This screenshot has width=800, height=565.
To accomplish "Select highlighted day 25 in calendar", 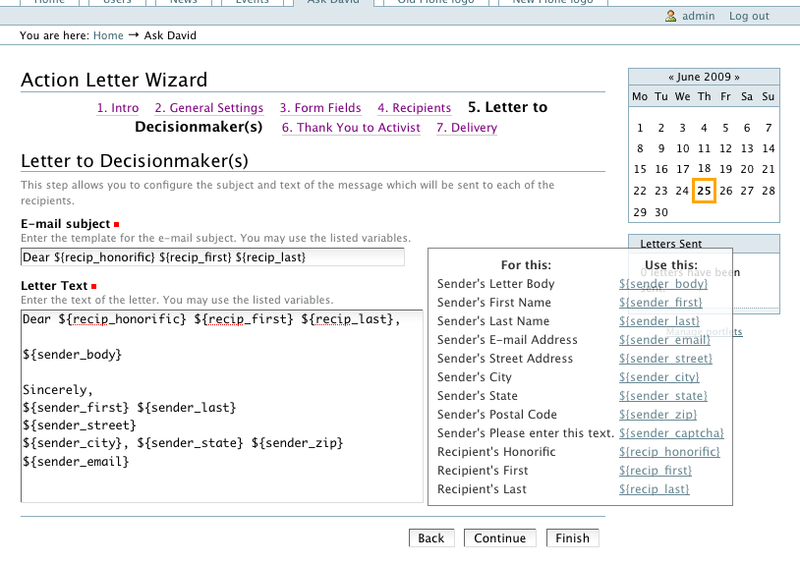I will pyautogui.click(x=704, y=191).
